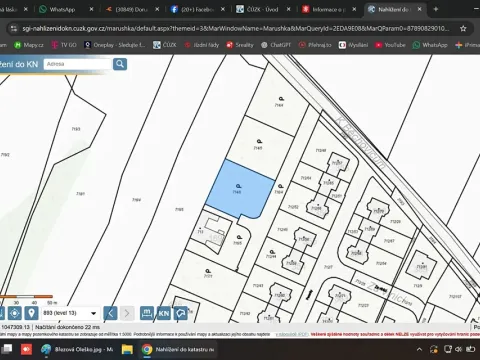Open the YouTube bookmark
The height and width of the screenshot is (360, 480).
[390, 45]
